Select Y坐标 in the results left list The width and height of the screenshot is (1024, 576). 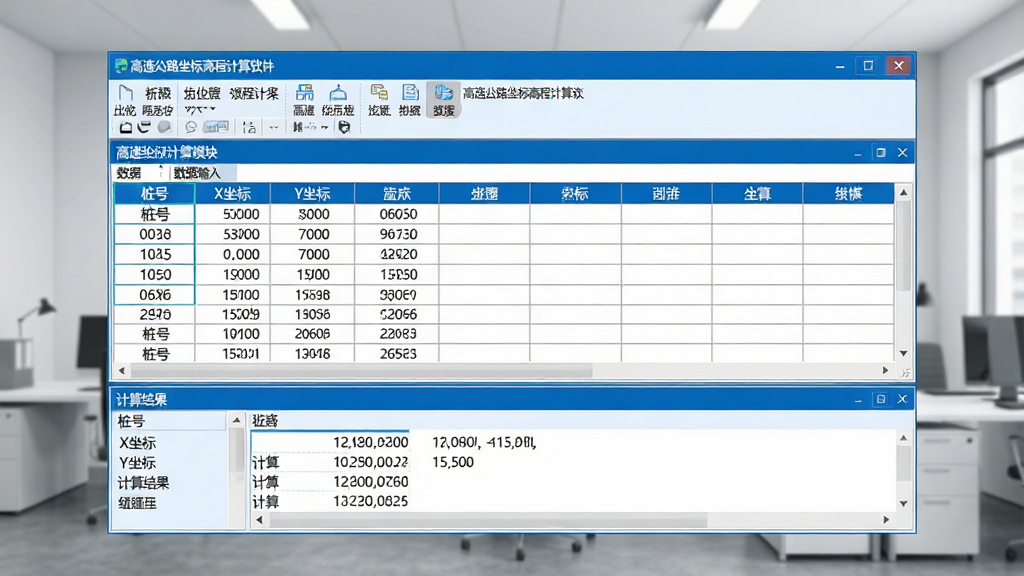click(137, 463)
